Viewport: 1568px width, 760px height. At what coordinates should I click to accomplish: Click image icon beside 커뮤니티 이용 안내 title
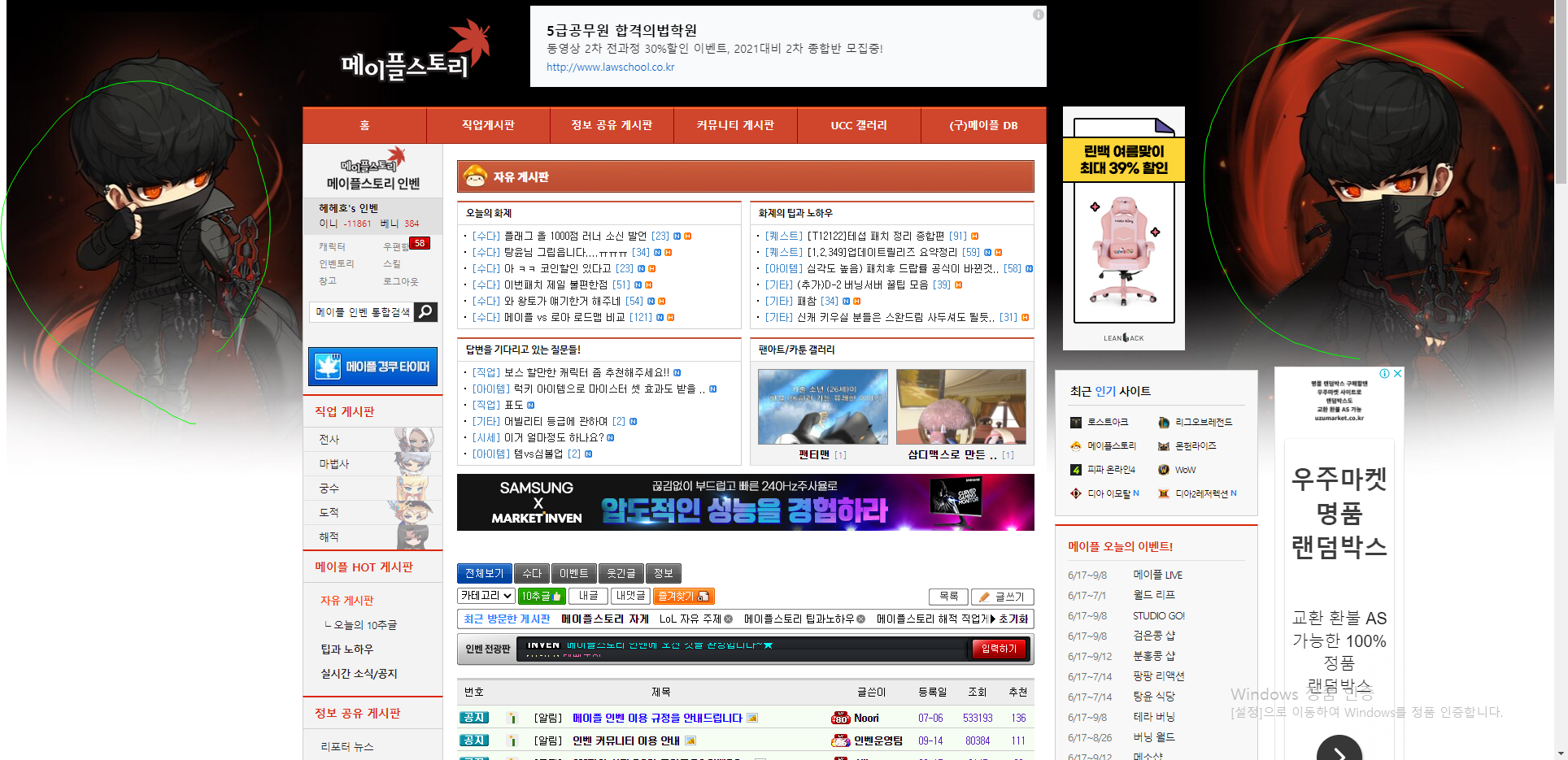point(690,741)
